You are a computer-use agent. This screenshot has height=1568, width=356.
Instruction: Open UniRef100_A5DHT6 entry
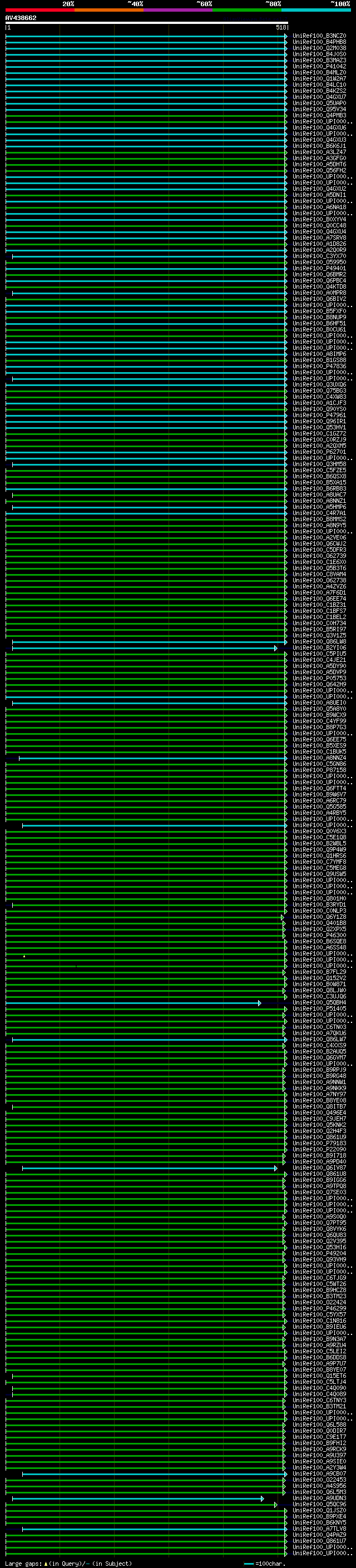coord(319,164)
